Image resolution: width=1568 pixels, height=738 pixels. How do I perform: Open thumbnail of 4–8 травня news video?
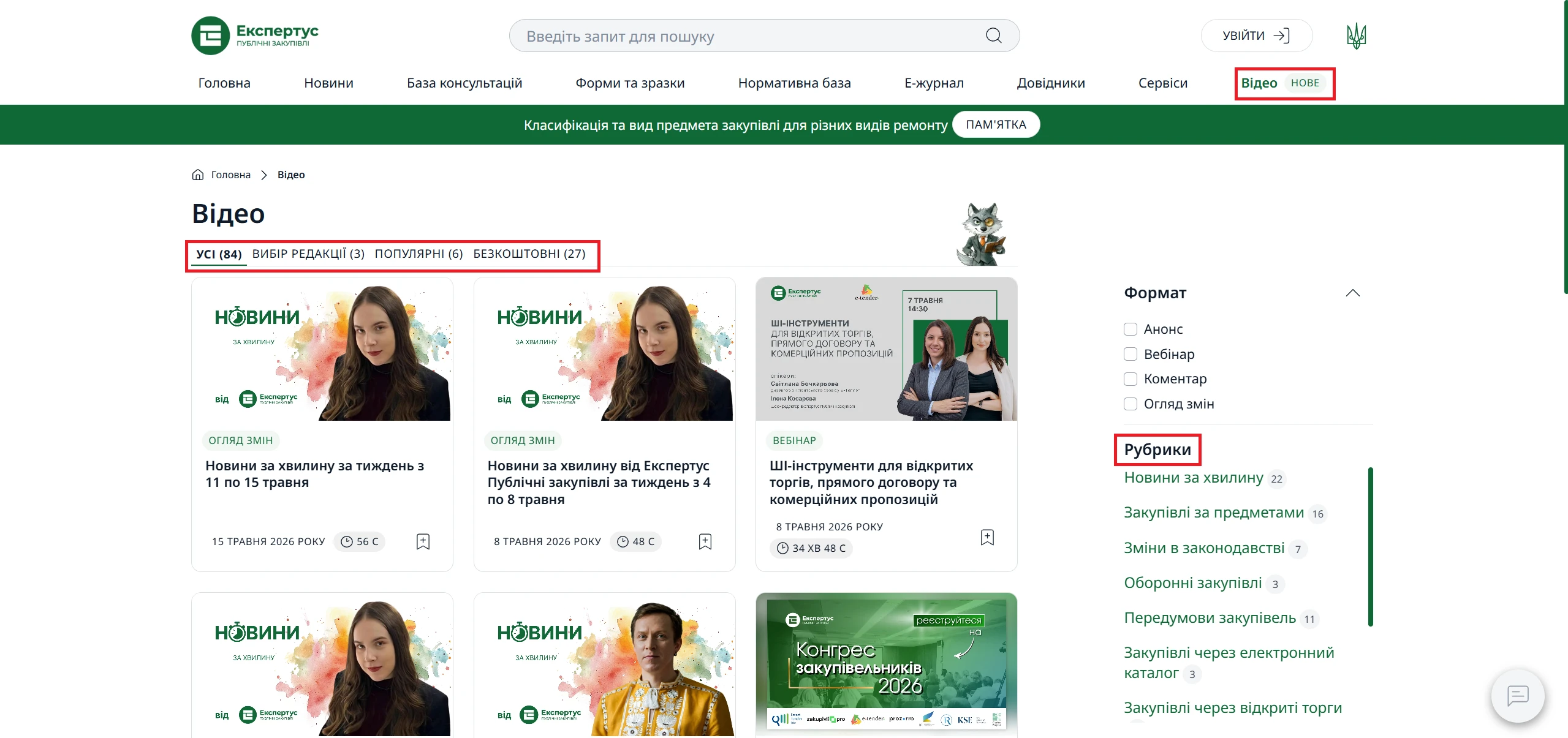[604, 349]
